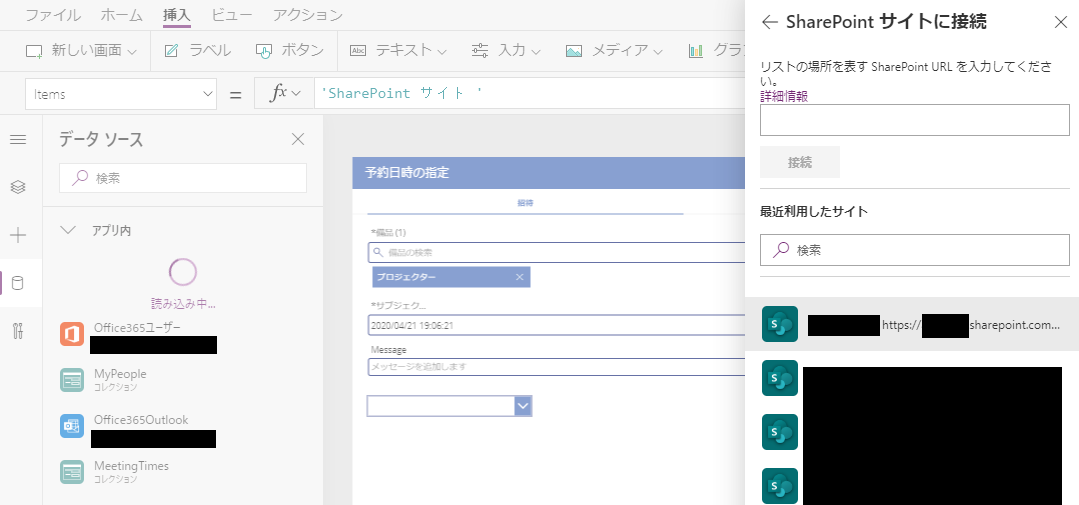
Task: Click the plus insert icon in left rail
Action: pyautogui.click(x=18, y=235)
